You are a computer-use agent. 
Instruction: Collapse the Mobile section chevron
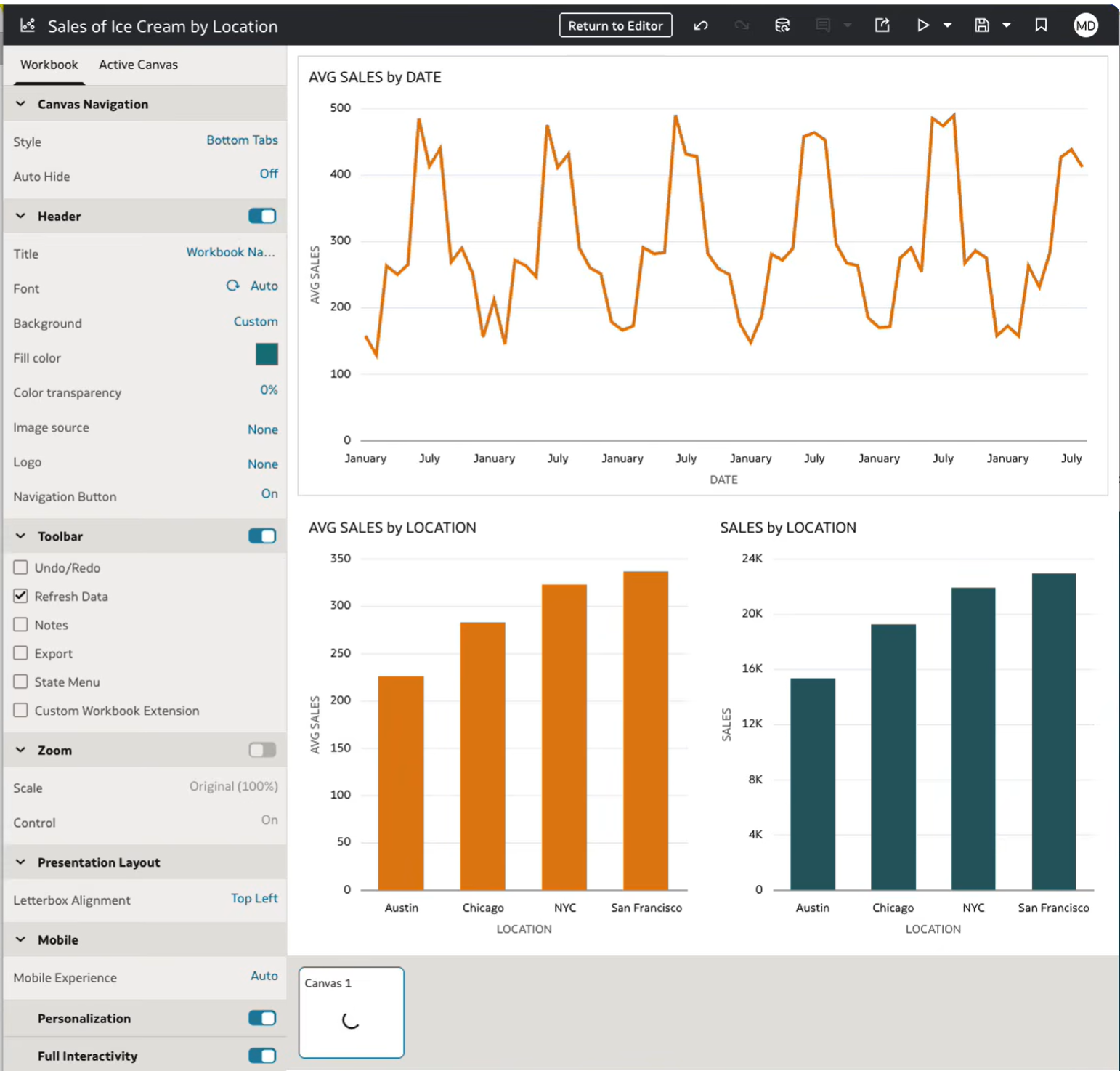tap(21, 939)
